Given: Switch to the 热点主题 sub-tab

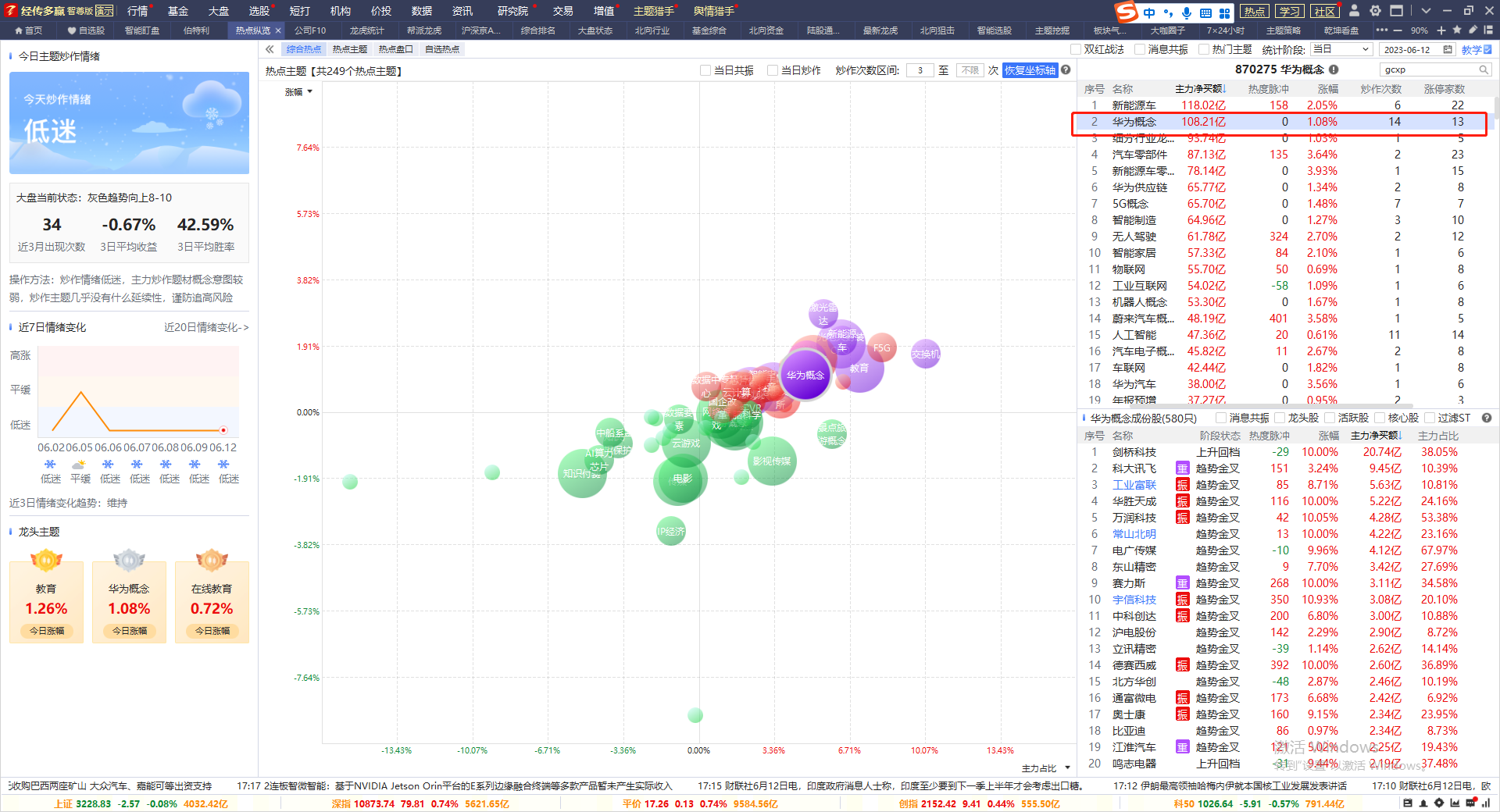Looking at the screenshot, I should [x=349, y=49].
